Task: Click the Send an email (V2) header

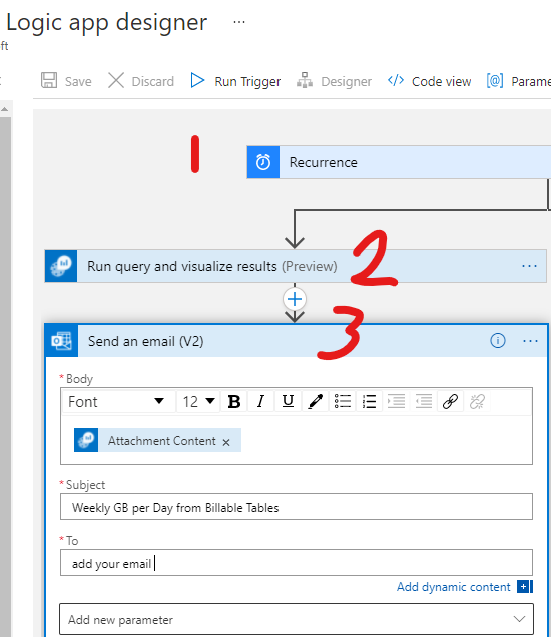Action: (x=296, y=341)
